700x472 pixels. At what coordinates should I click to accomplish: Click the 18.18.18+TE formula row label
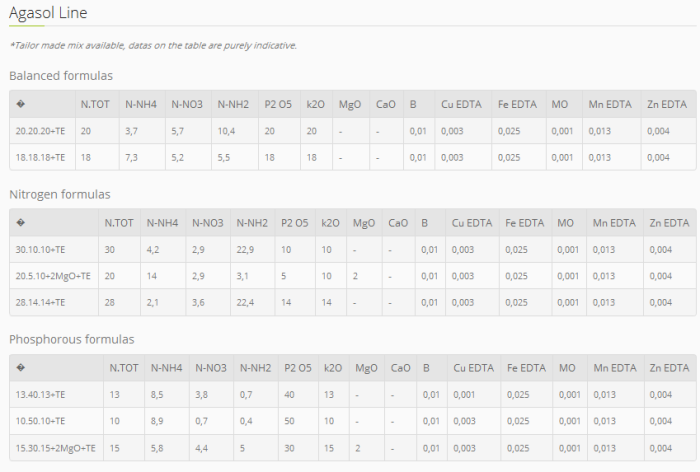[41, 157]
